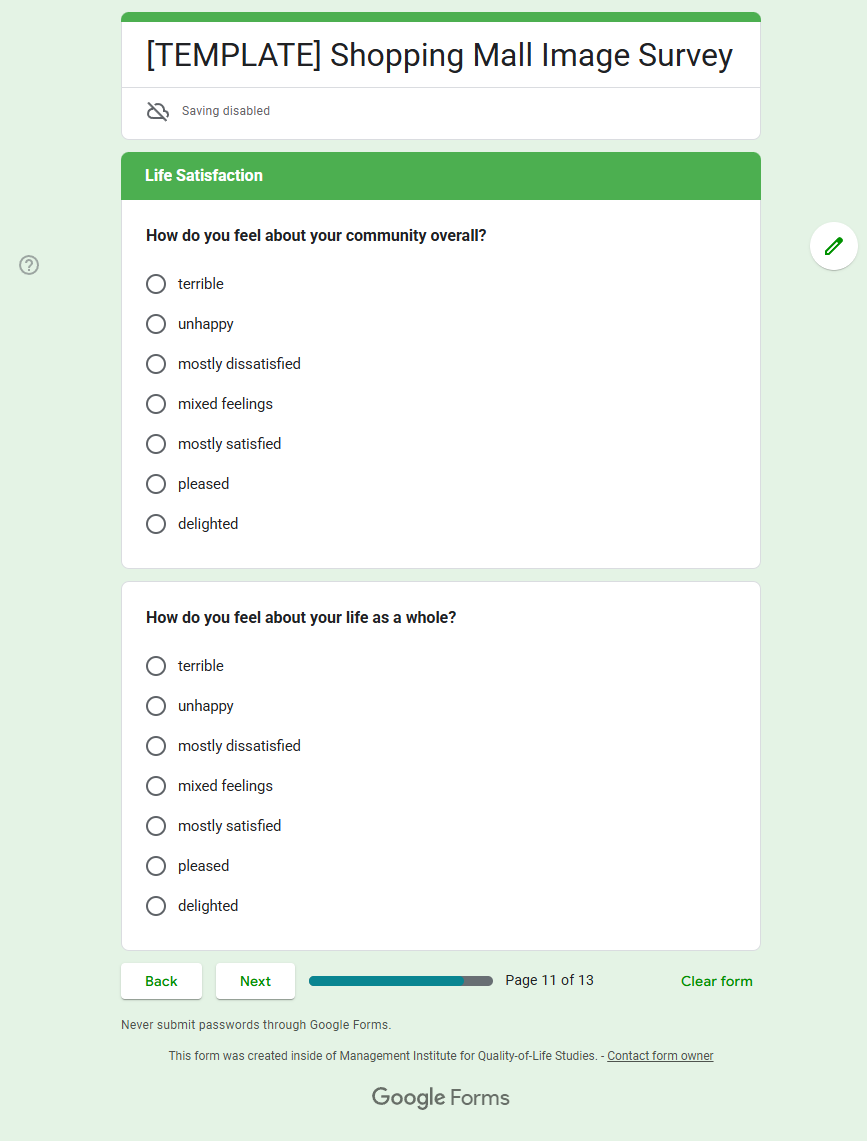Viewport: 867px width, 1141px height.
Task: Click the saving disabled cloud icon
Action: [x=158, y=111]
